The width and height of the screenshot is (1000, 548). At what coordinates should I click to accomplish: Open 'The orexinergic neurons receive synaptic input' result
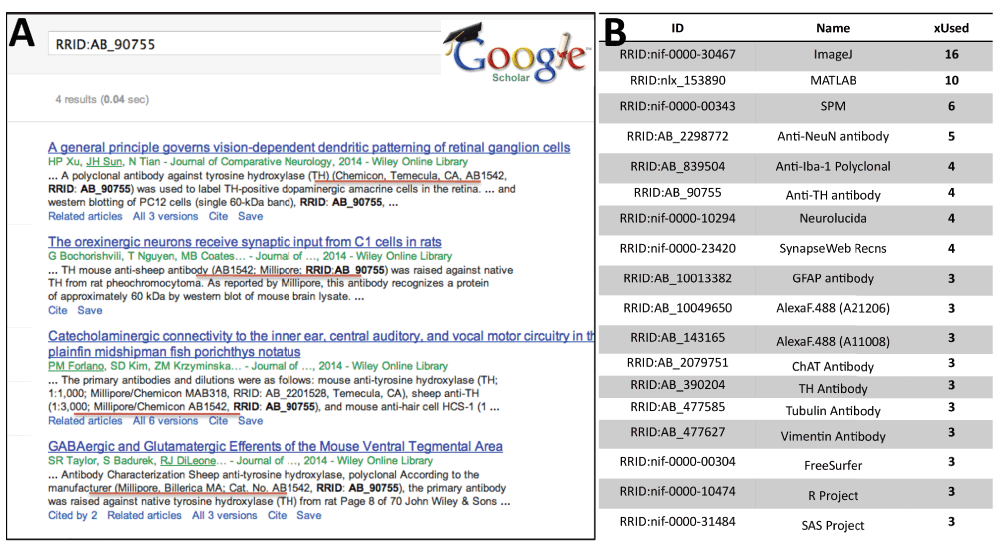pos(245,242)
